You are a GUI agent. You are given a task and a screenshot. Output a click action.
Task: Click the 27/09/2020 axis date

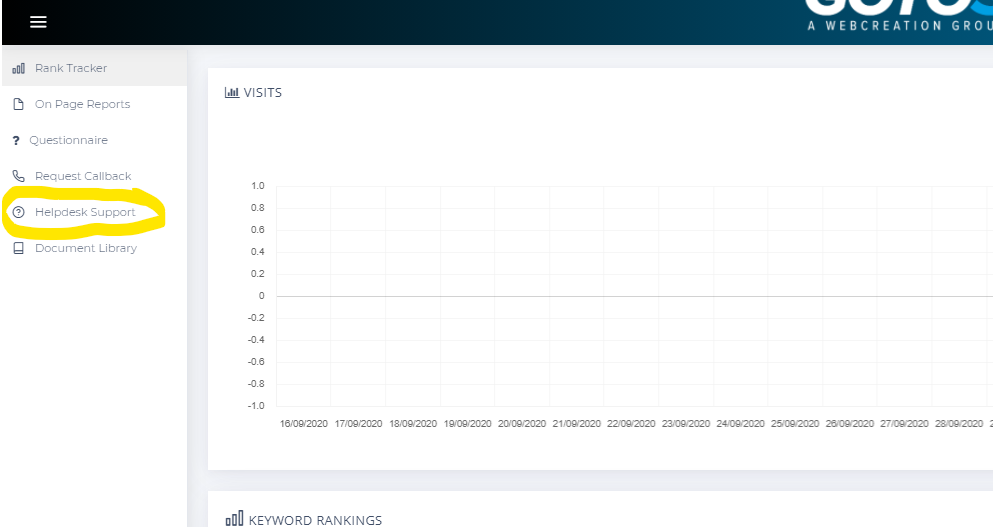point(904,424)
